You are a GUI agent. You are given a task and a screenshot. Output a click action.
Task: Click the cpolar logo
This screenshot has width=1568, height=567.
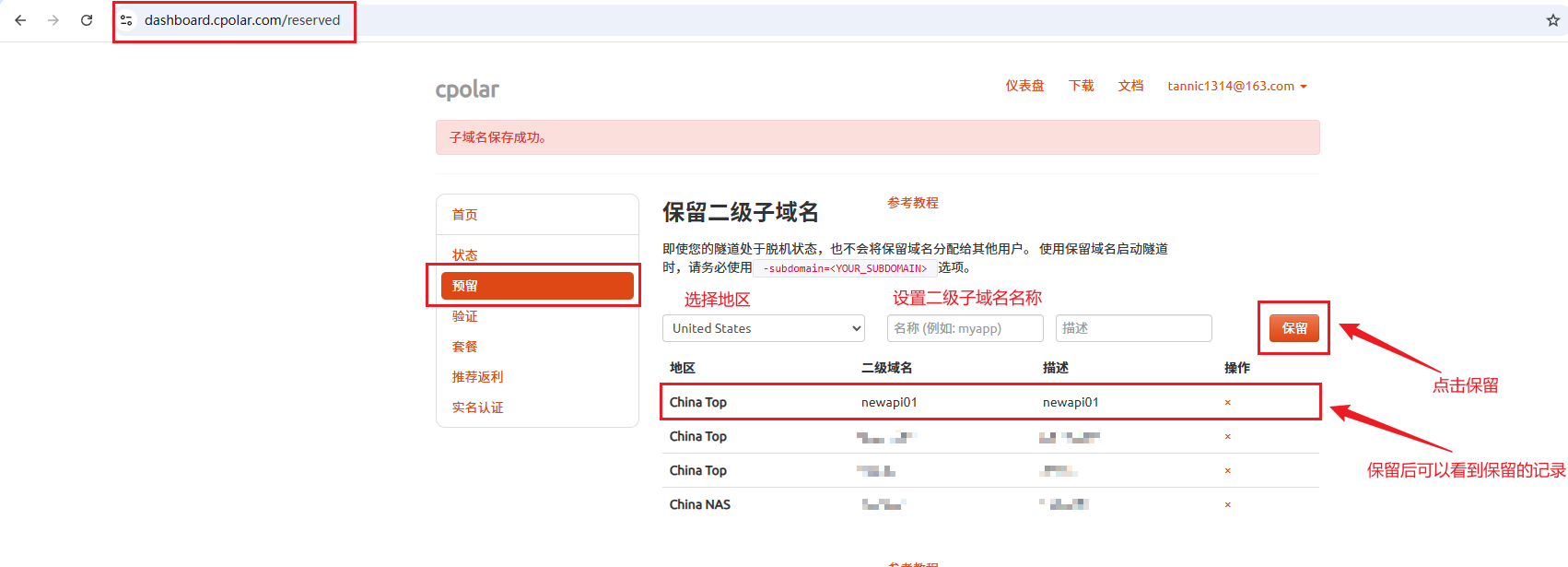point(467,89)
